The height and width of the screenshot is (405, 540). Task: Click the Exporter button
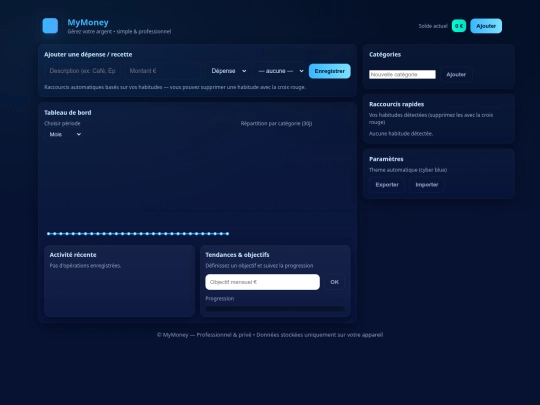(387, 185)
